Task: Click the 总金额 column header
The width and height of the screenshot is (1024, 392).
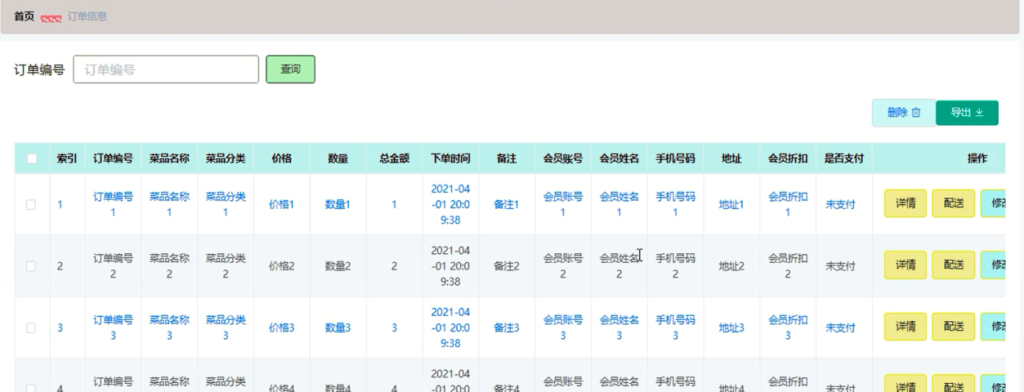Action: [394, 158]
